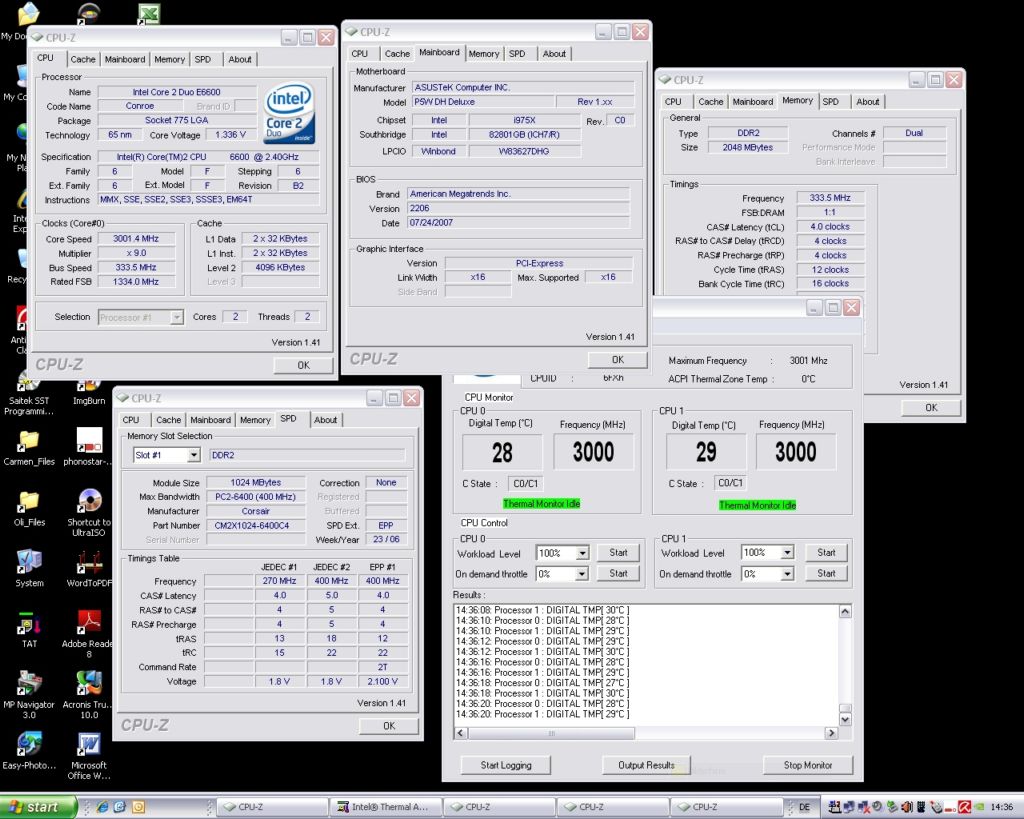Click Internet Explorer quick launch icon
This screenshot has height=819, width=1024.
pyautogui.click(x=103, y=807)
